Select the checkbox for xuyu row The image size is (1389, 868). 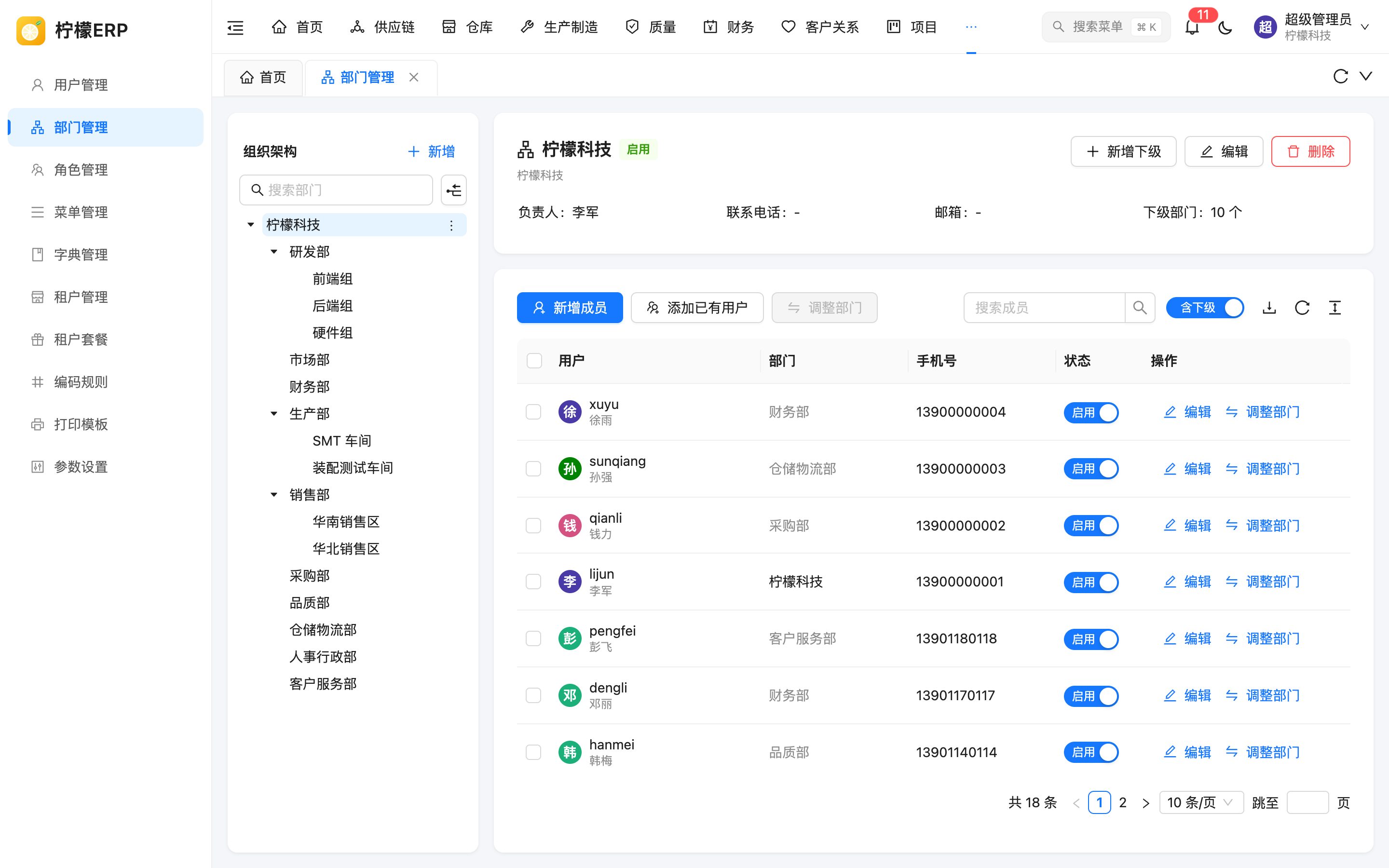point(533,412)
